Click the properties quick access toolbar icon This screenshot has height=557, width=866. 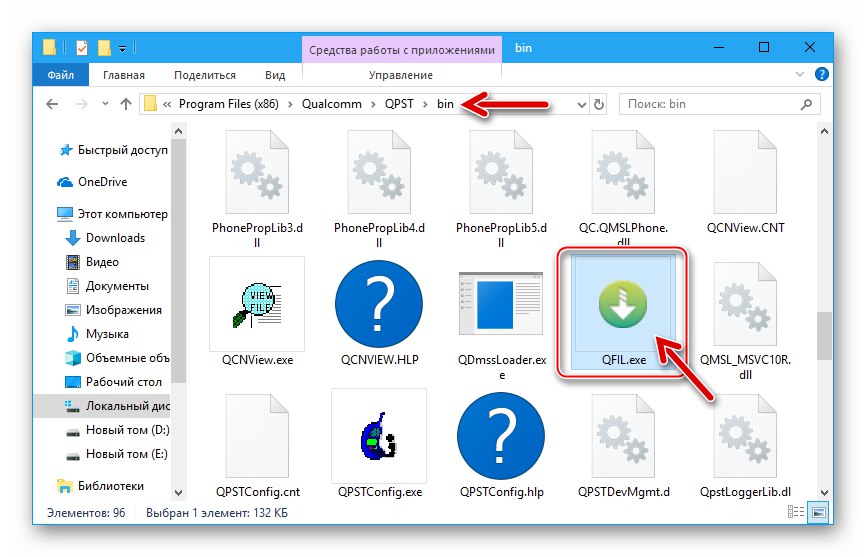pyautogui.click(x=82, y=48)
